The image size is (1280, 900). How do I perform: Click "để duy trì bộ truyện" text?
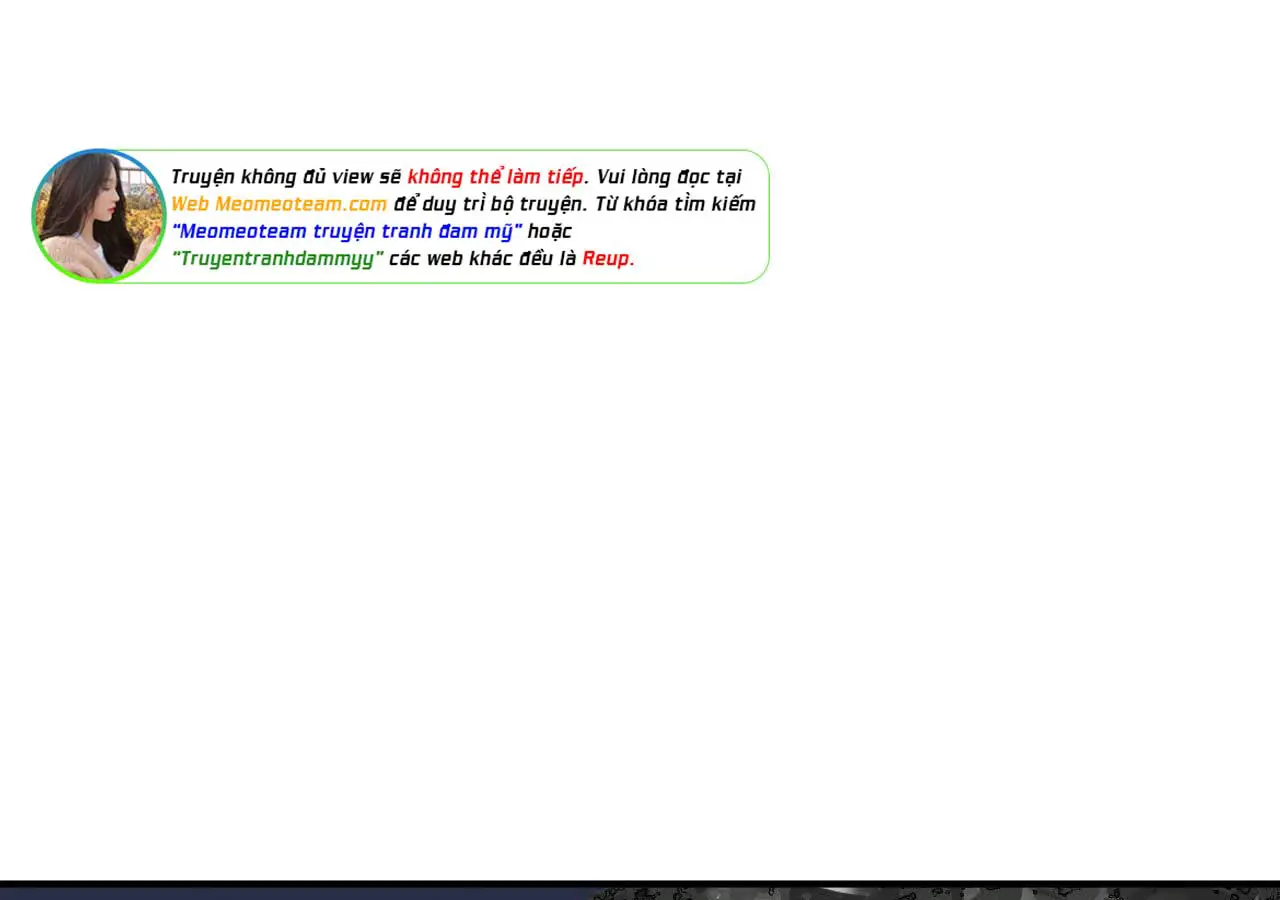click(487, 204)
